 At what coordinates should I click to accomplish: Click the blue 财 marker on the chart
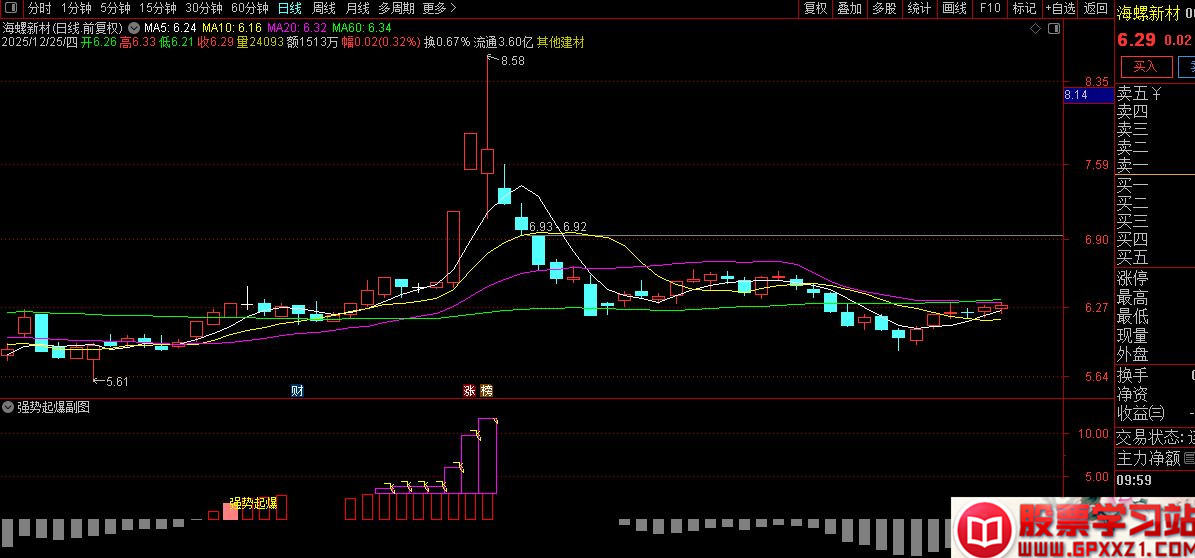tap(297, 390)
